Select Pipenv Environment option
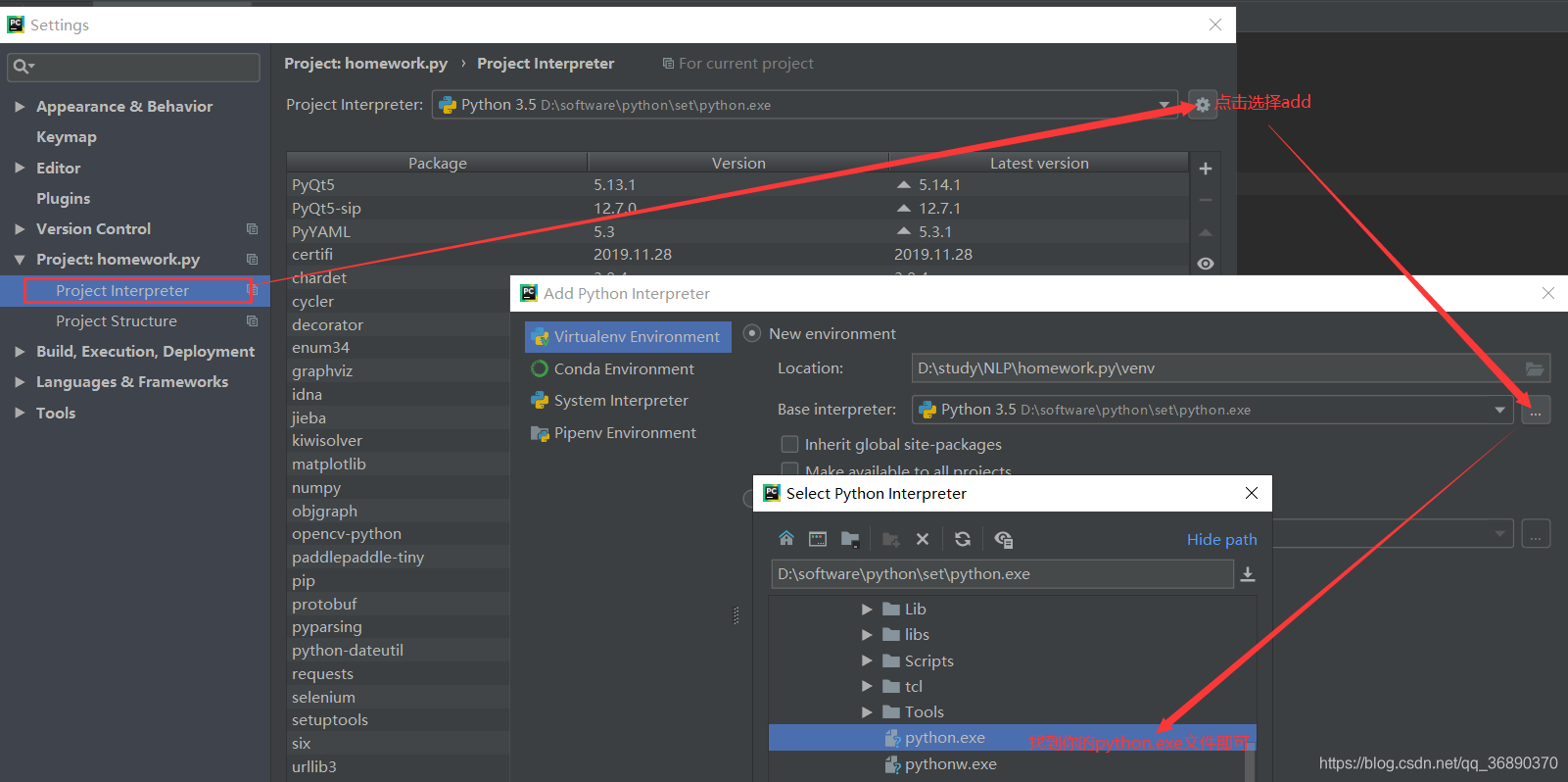1568x782 pixels. (x=628, y=433)
